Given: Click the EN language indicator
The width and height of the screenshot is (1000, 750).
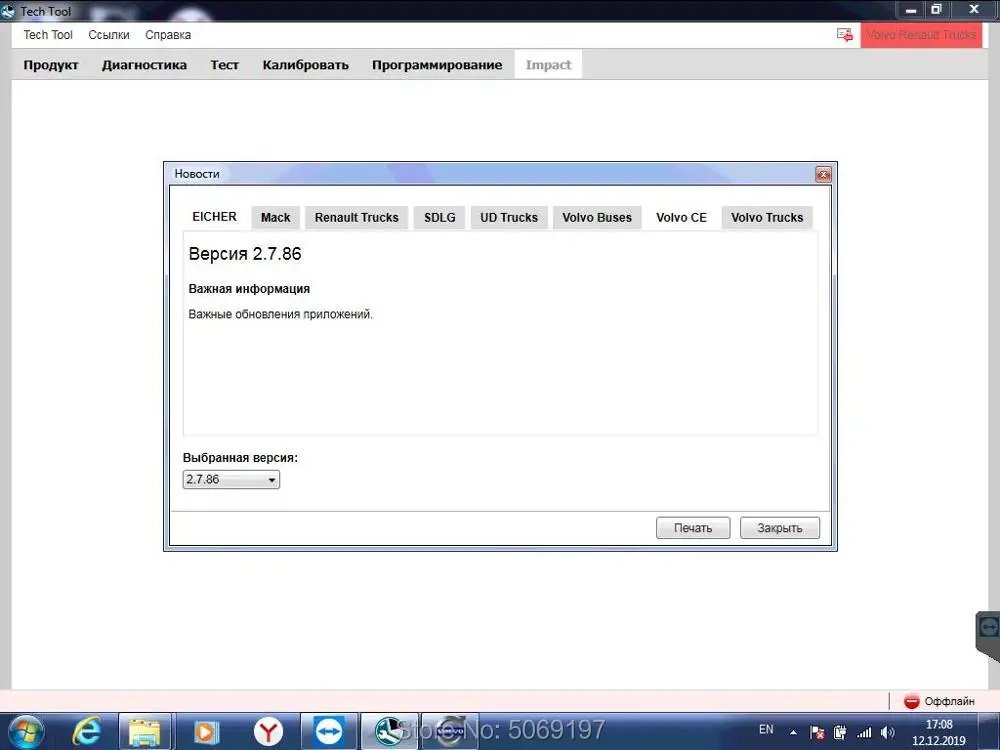Looking at the screenshot, I should coord(766,729).
